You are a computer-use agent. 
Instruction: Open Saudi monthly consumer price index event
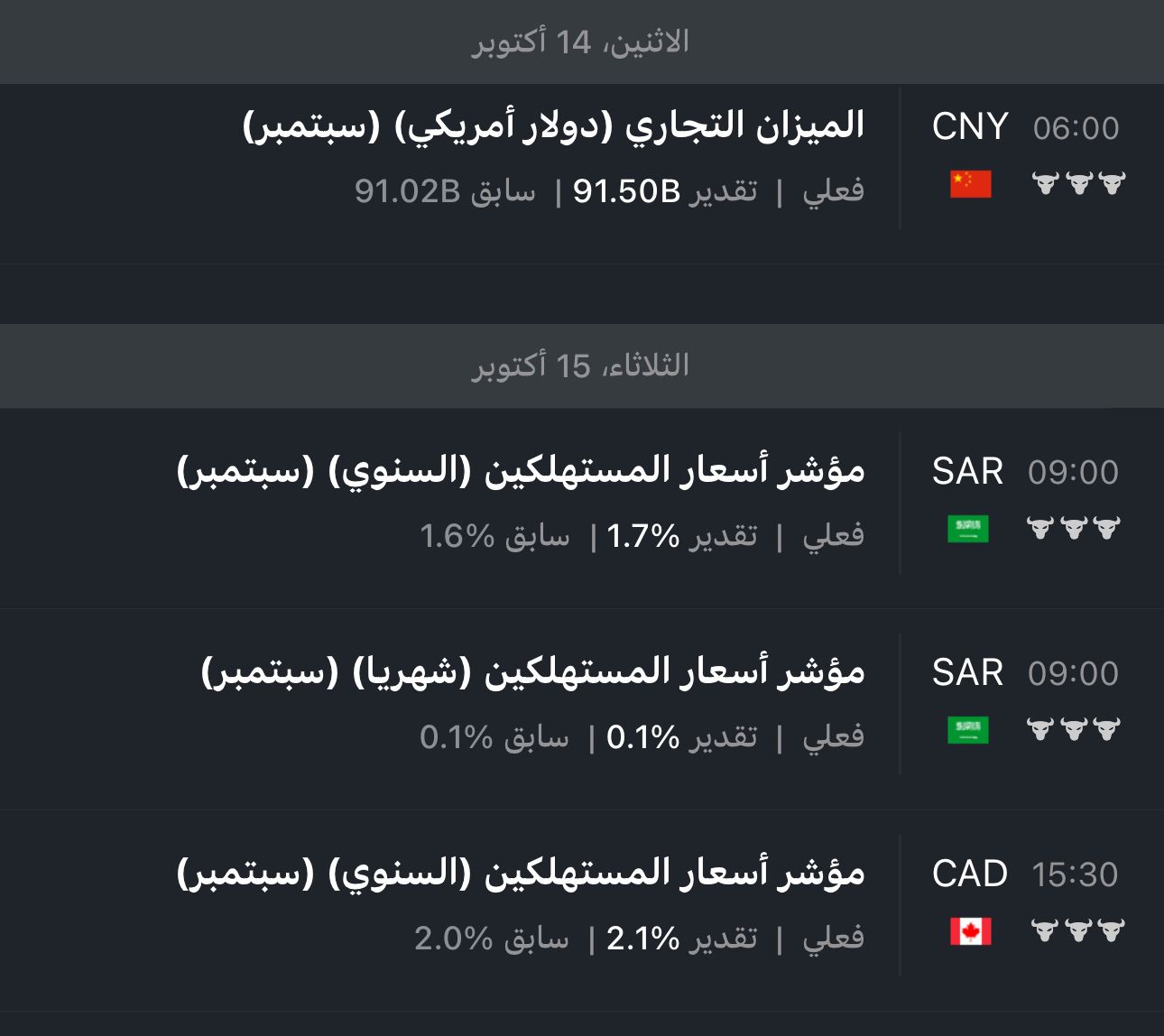tap(532, 672)
